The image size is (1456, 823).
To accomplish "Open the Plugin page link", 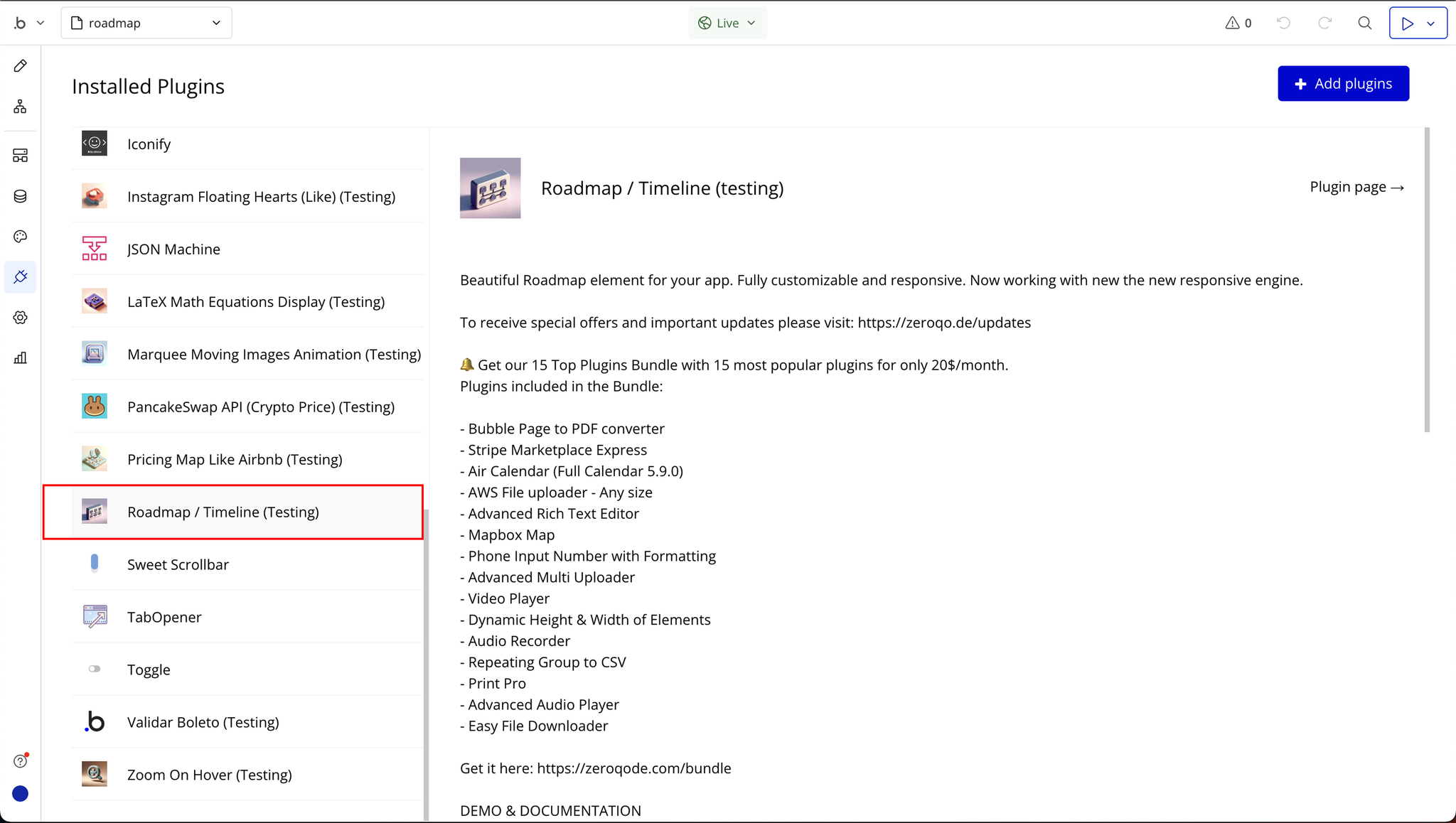I will click(x=1356, y=187).
